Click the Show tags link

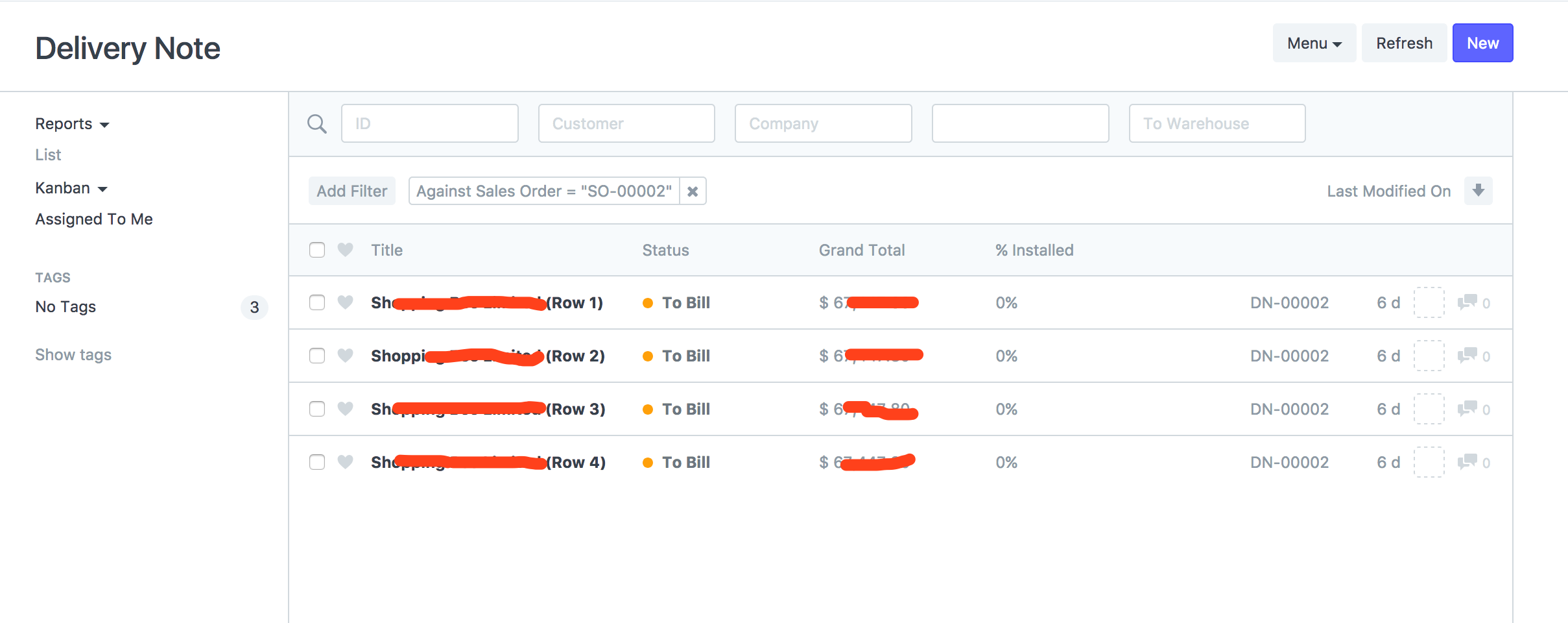pyautogui.click(x=73, y=354)
